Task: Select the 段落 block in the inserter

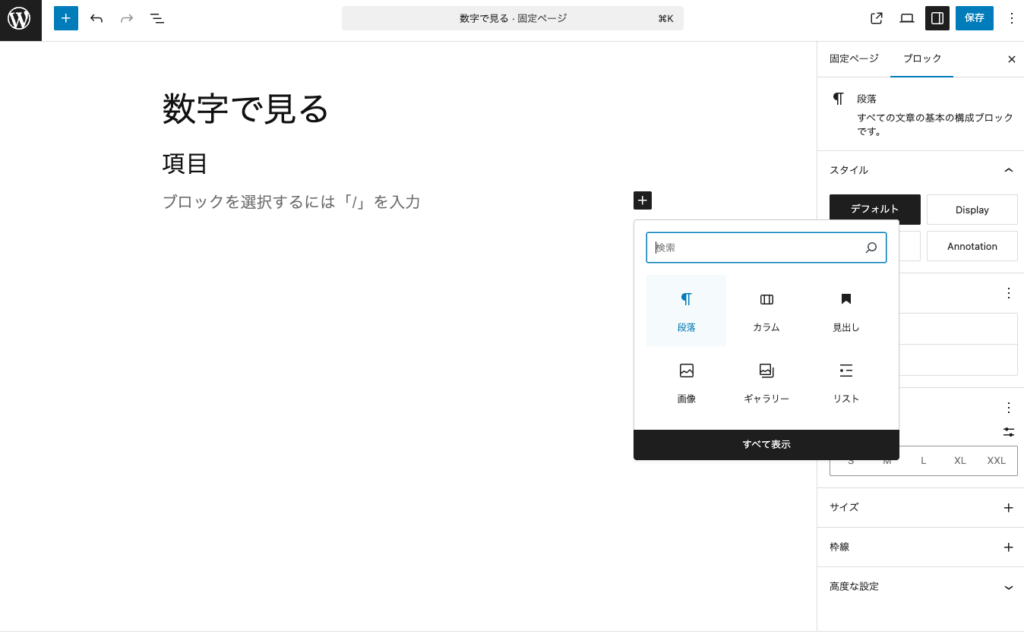Action: (x=686, y=310)
